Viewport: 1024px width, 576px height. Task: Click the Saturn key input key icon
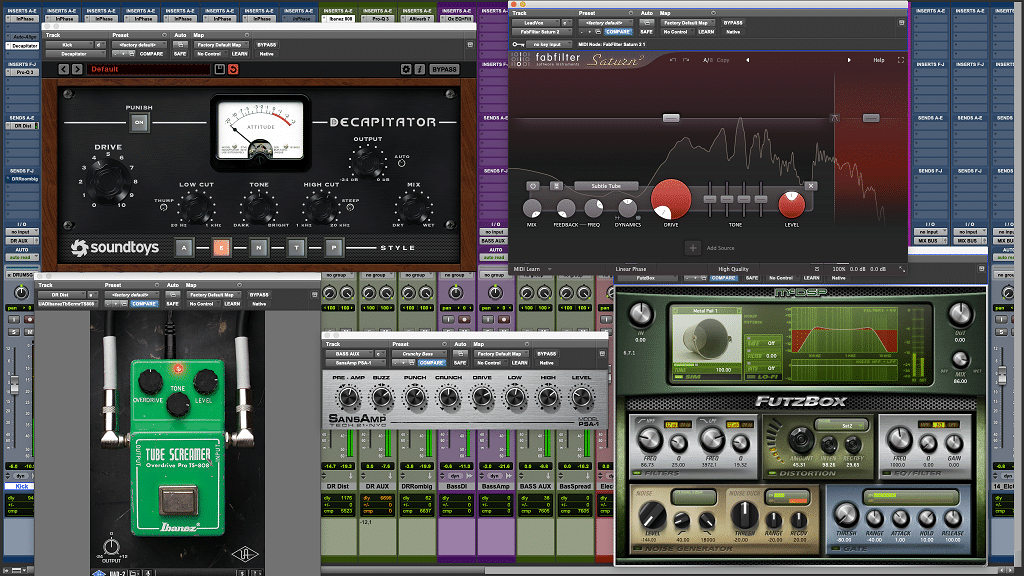(x=518, y=44)
